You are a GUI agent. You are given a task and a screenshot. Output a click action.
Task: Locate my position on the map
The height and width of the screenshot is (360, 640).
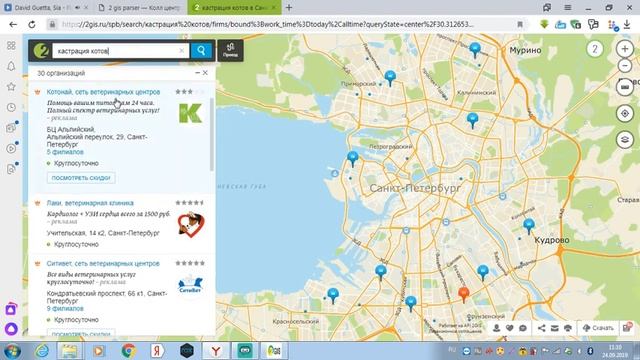[624, 113]
